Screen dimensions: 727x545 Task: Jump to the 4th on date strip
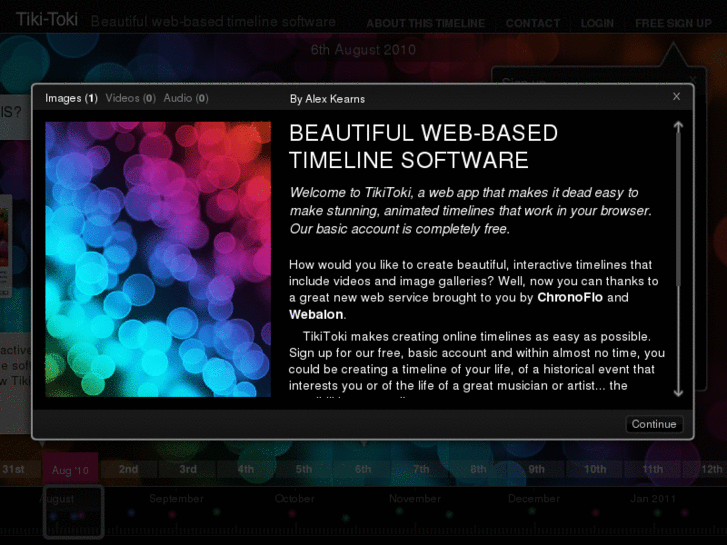[x=246, y=469]
